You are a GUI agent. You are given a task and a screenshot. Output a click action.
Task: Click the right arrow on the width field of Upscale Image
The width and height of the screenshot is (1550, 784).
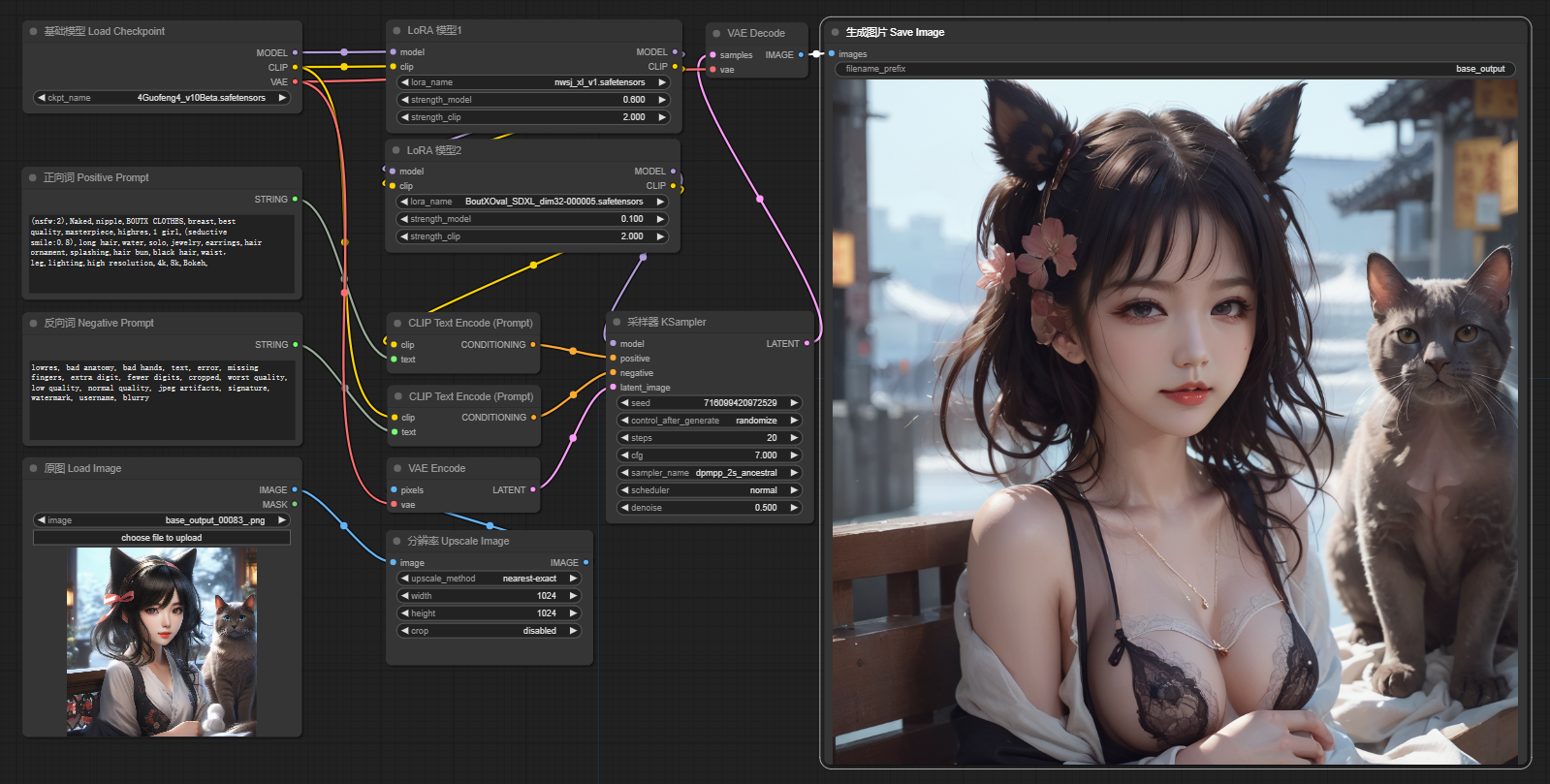pyautogui.click(x=573, y=596)
